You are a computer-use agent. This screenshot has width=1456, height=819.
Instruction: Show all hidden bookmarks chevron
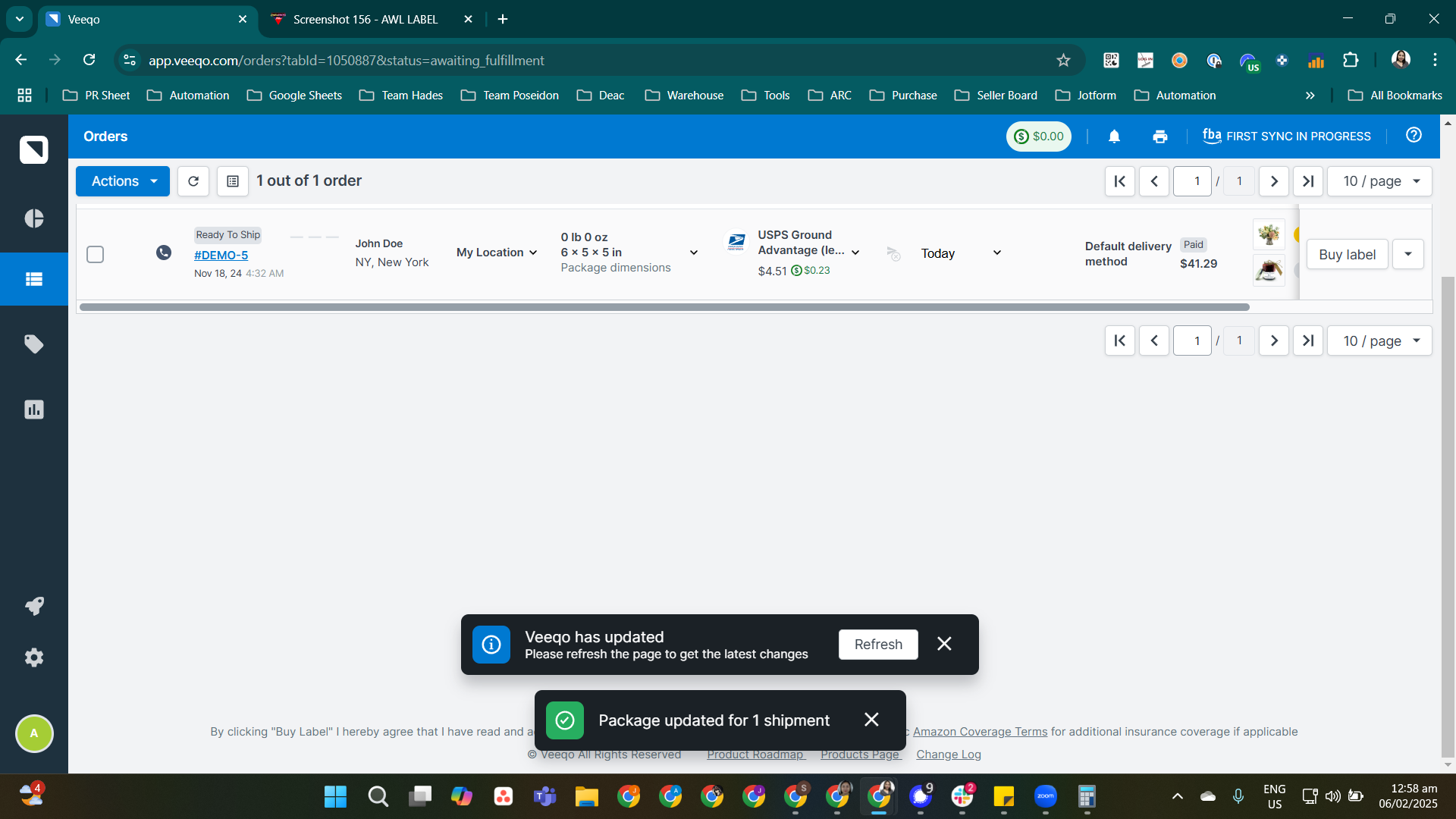[x=1310, y=96]
